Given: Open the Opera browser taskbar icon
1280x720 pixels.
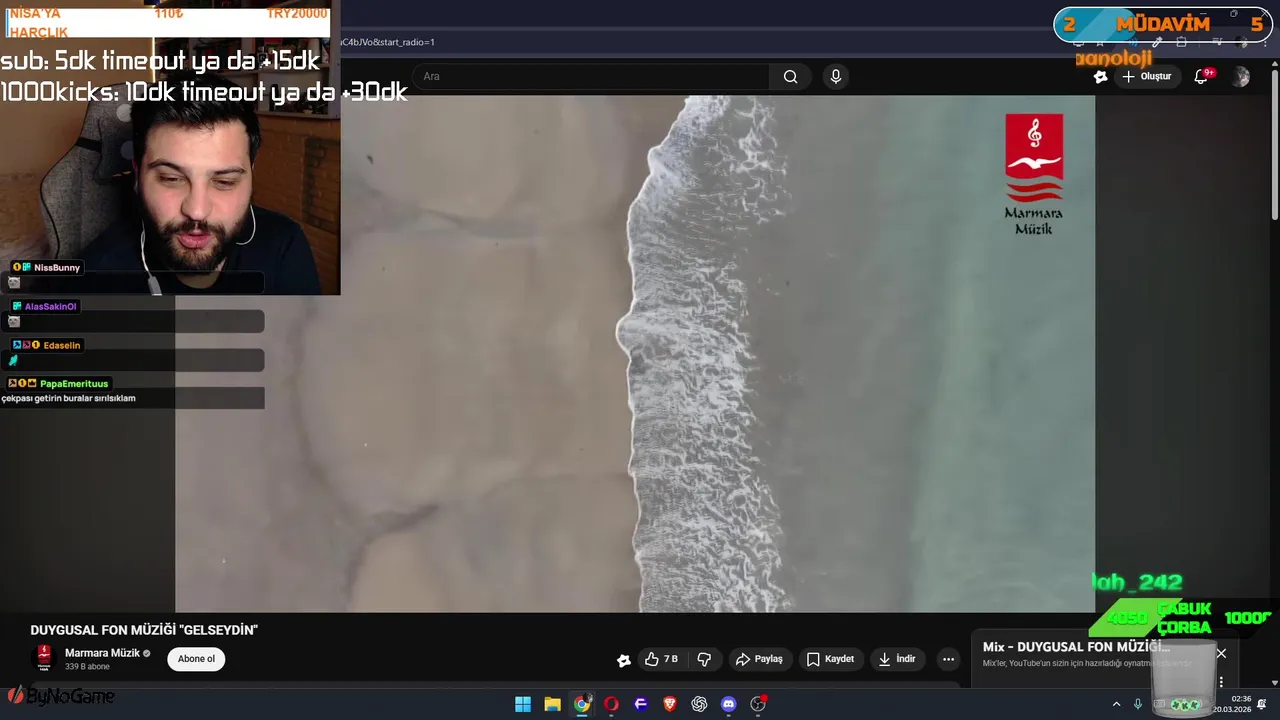Looking at the screenshot, I should click(x=611, y=704).
